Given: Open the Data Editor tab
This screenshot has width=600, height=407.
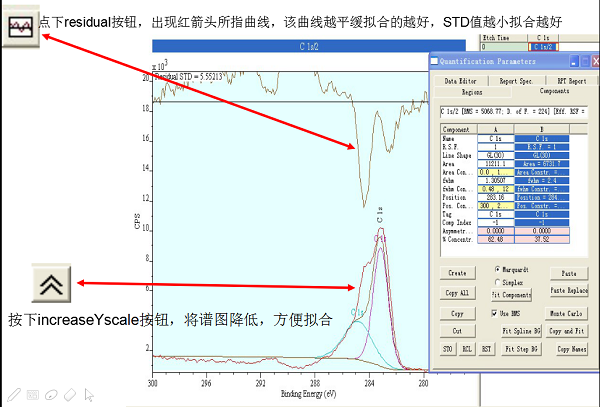Looking at the screenshot, I should click(x=459, y=80).
